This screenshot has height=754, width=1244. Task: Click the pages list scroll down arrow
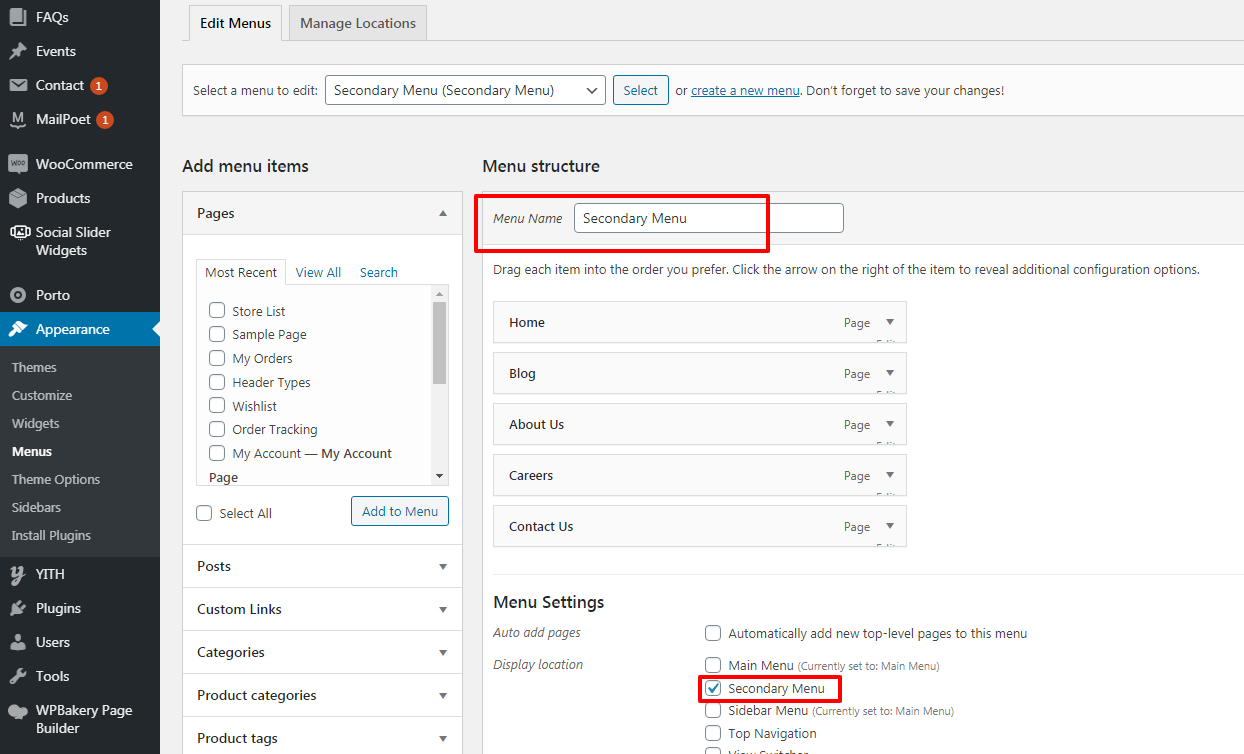coord(439,477)
